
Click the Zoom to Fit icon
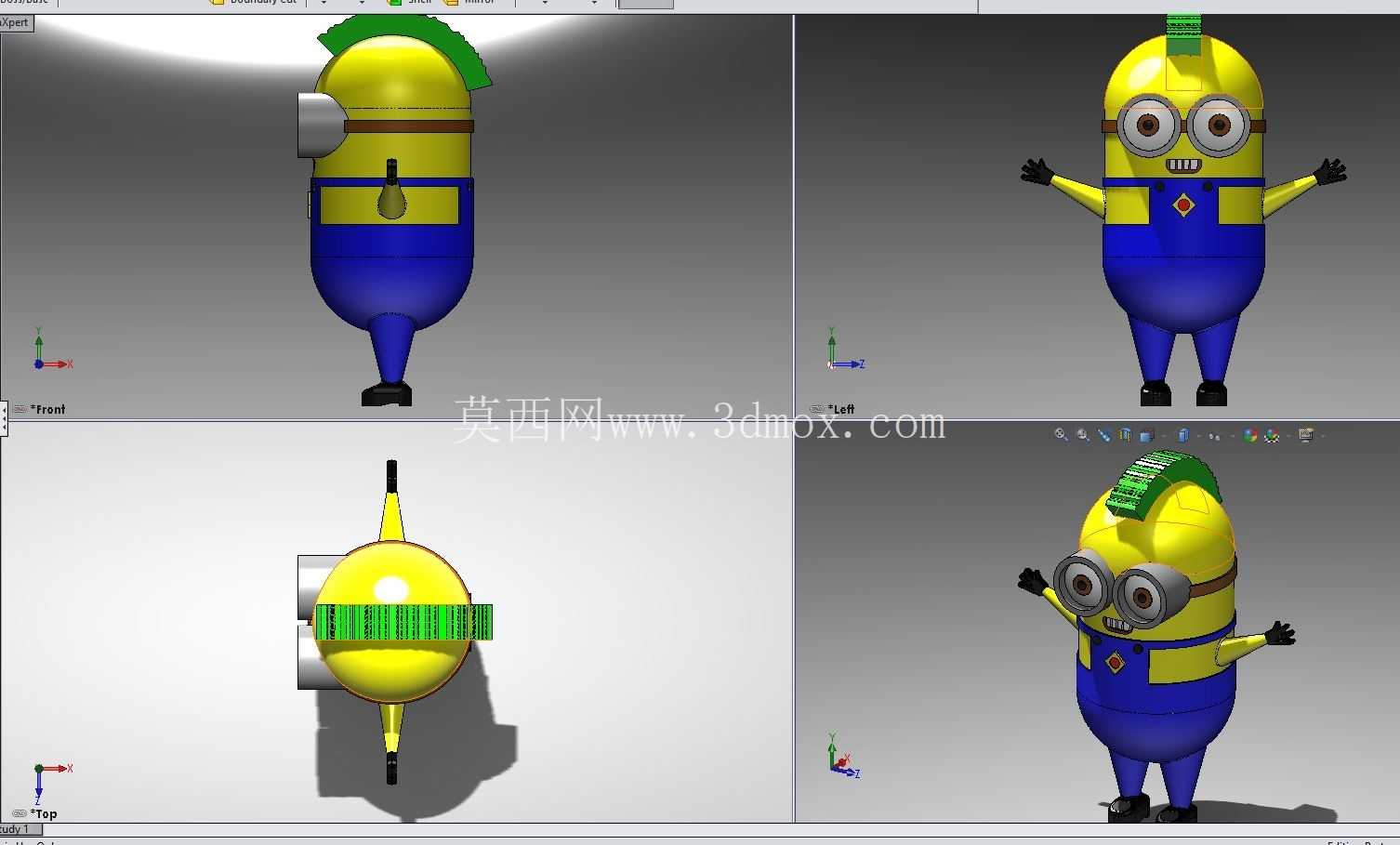point(1061,435)
